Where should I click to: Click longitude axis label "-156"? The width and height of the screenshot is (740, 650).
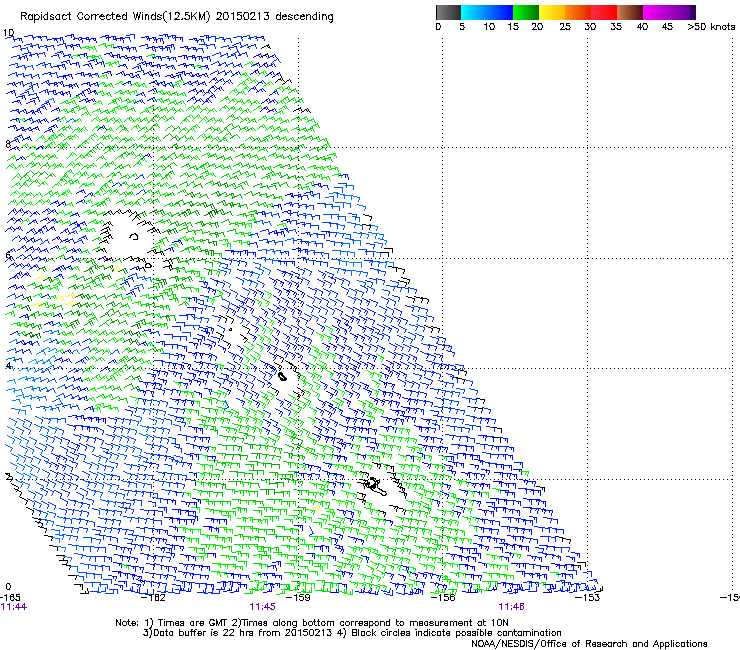444,597
